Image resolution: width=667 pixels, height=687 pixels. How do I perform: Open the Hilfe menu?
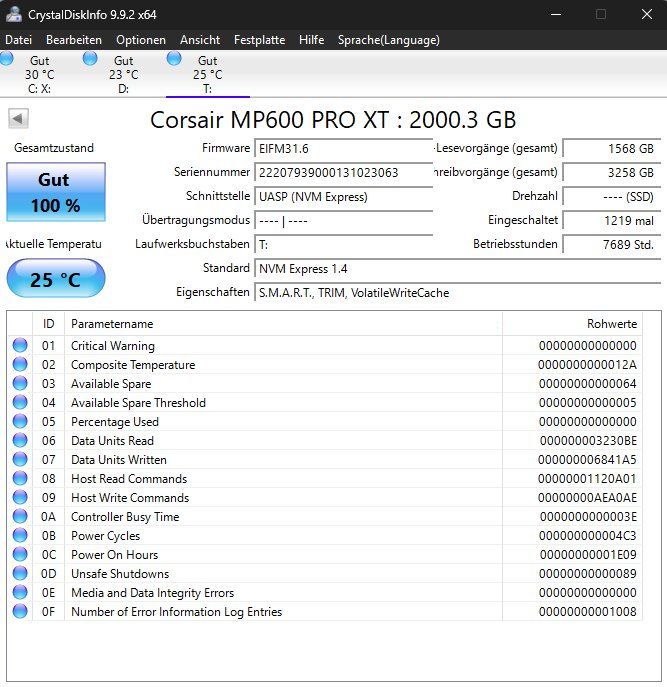point(312,40)
